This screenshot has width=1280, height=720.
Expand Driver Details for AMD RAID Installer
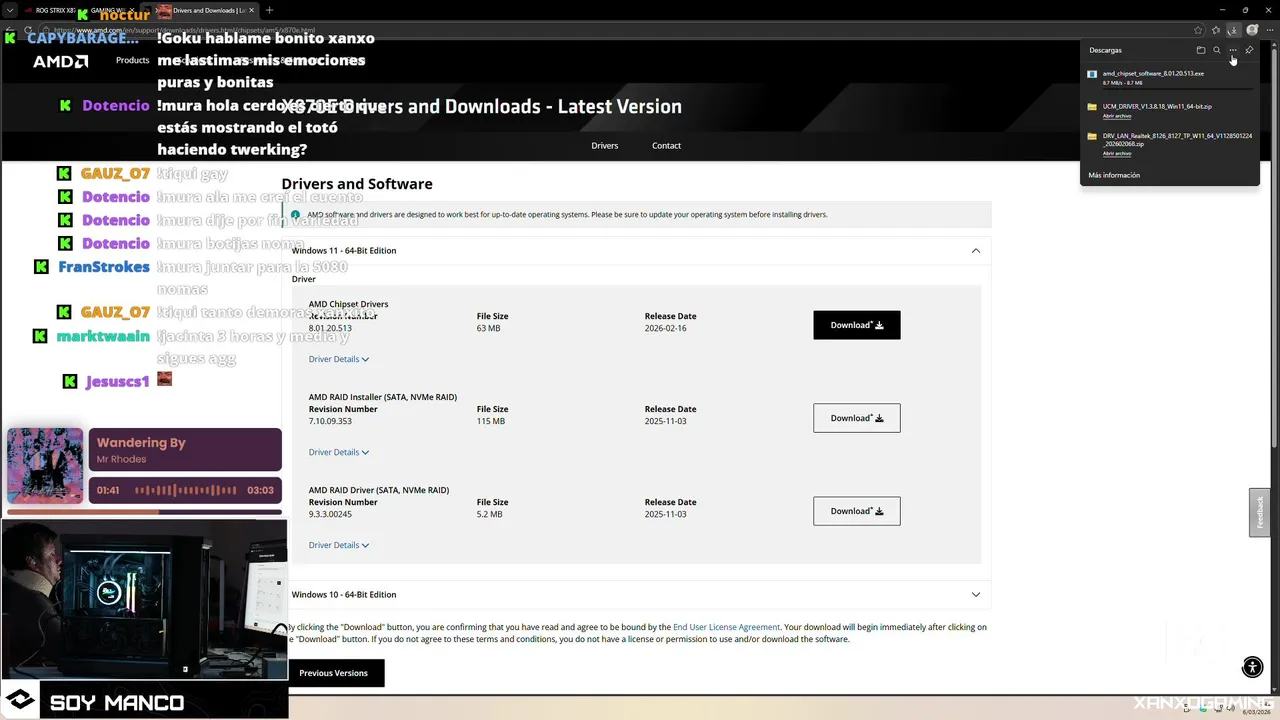(339, 452)
